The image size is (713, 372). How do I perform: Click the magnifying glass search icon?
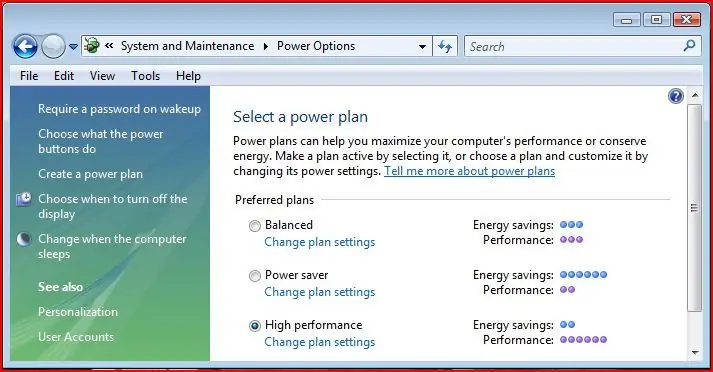tap(689, 45)
